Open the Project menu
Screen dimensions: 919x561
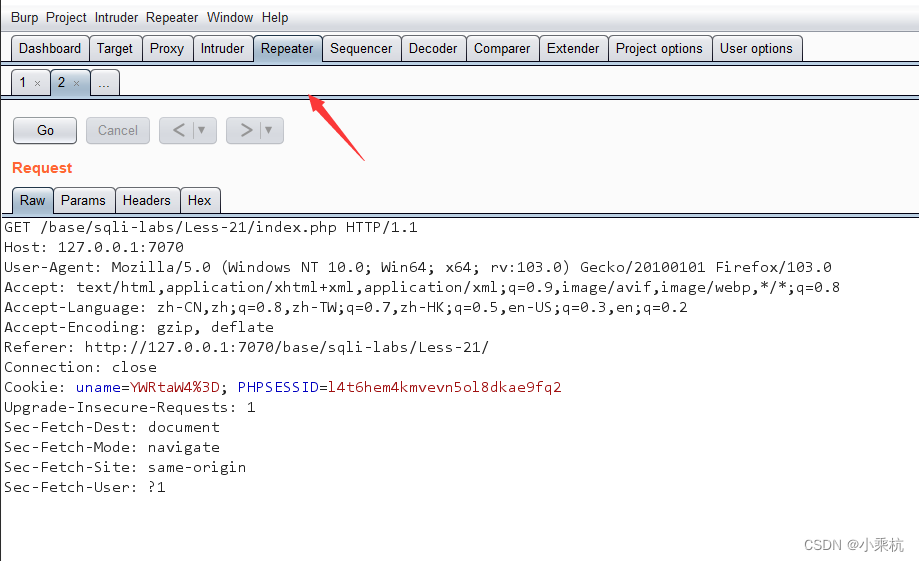tap(66, 18)
